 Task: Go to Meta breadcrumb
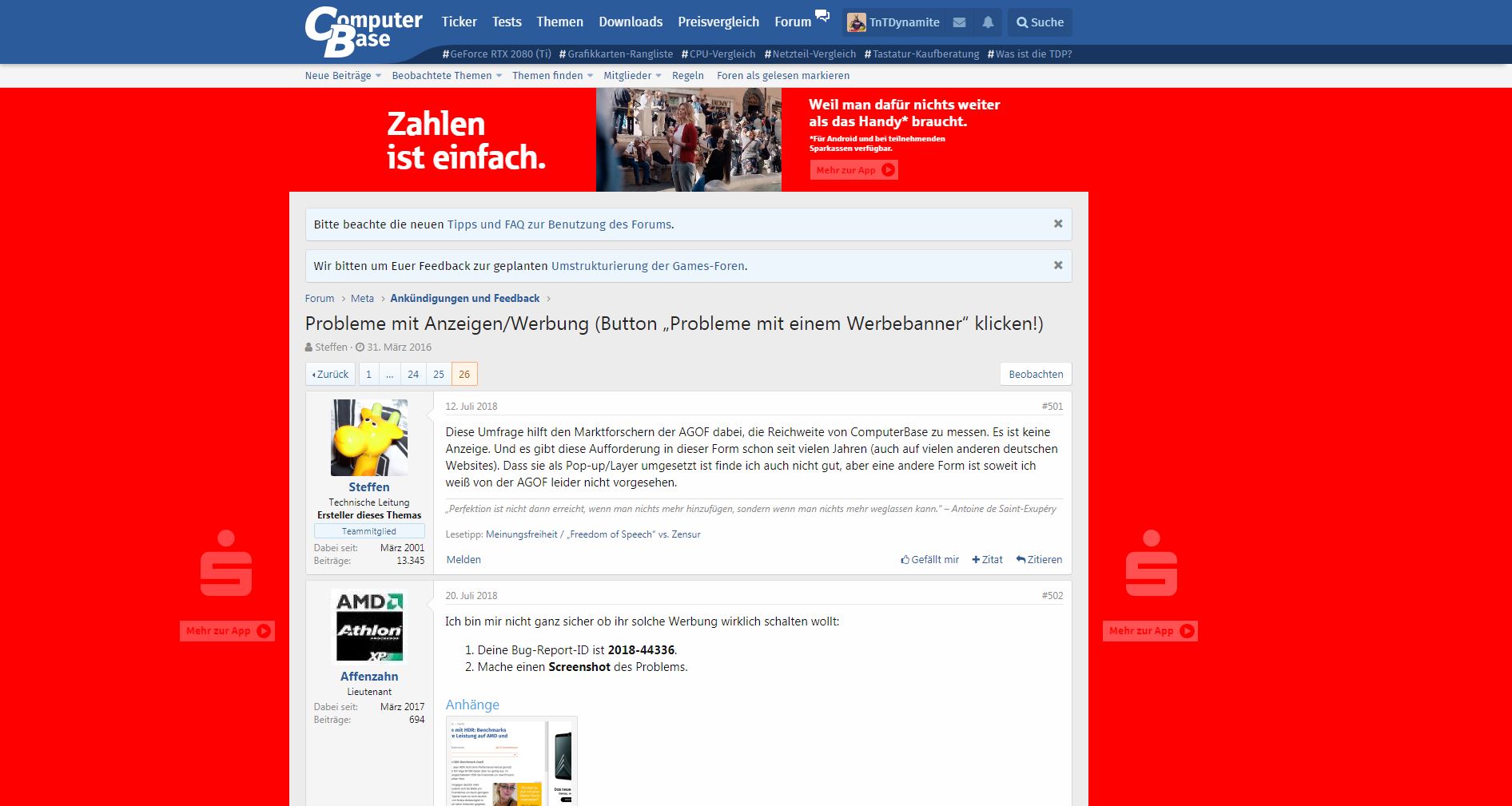click(x=362, y=298)
